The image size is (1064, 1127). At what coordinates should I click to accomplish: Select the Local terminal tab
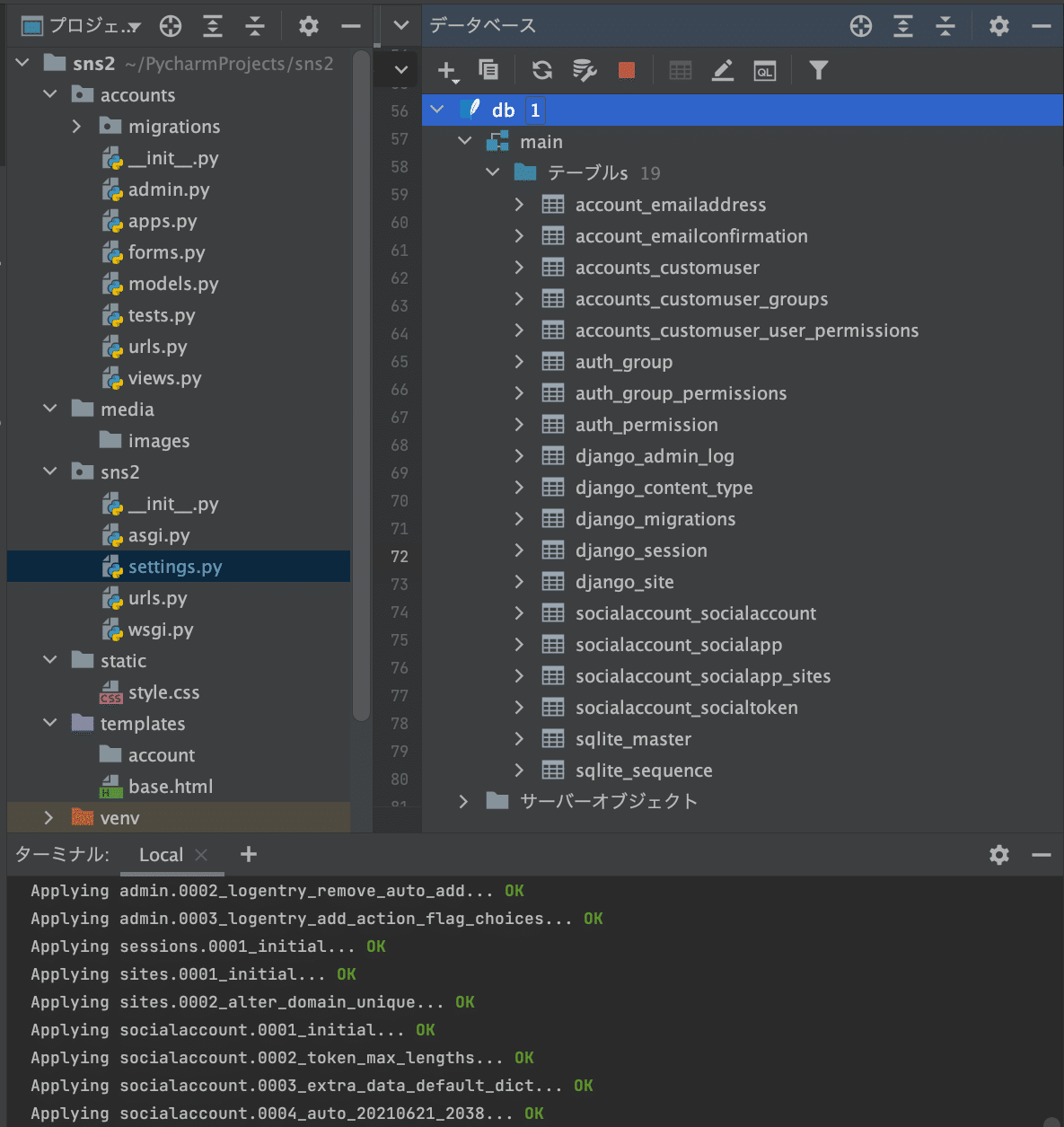(x=161, y=855)
